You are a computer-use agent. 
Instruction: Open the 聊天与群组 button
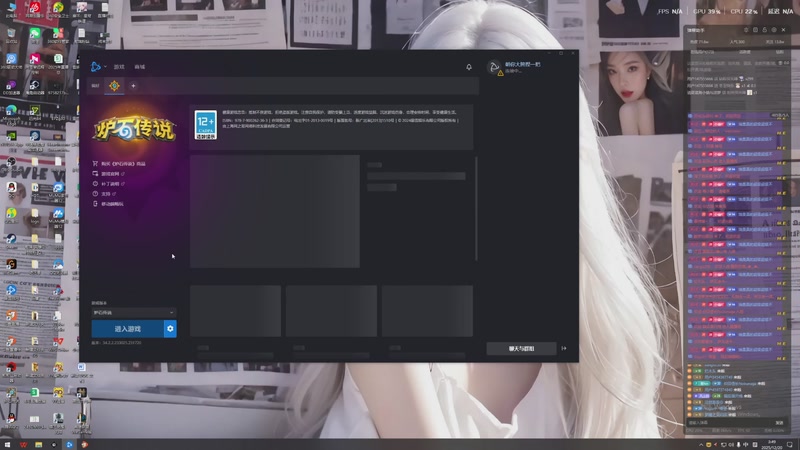[521, 348]
